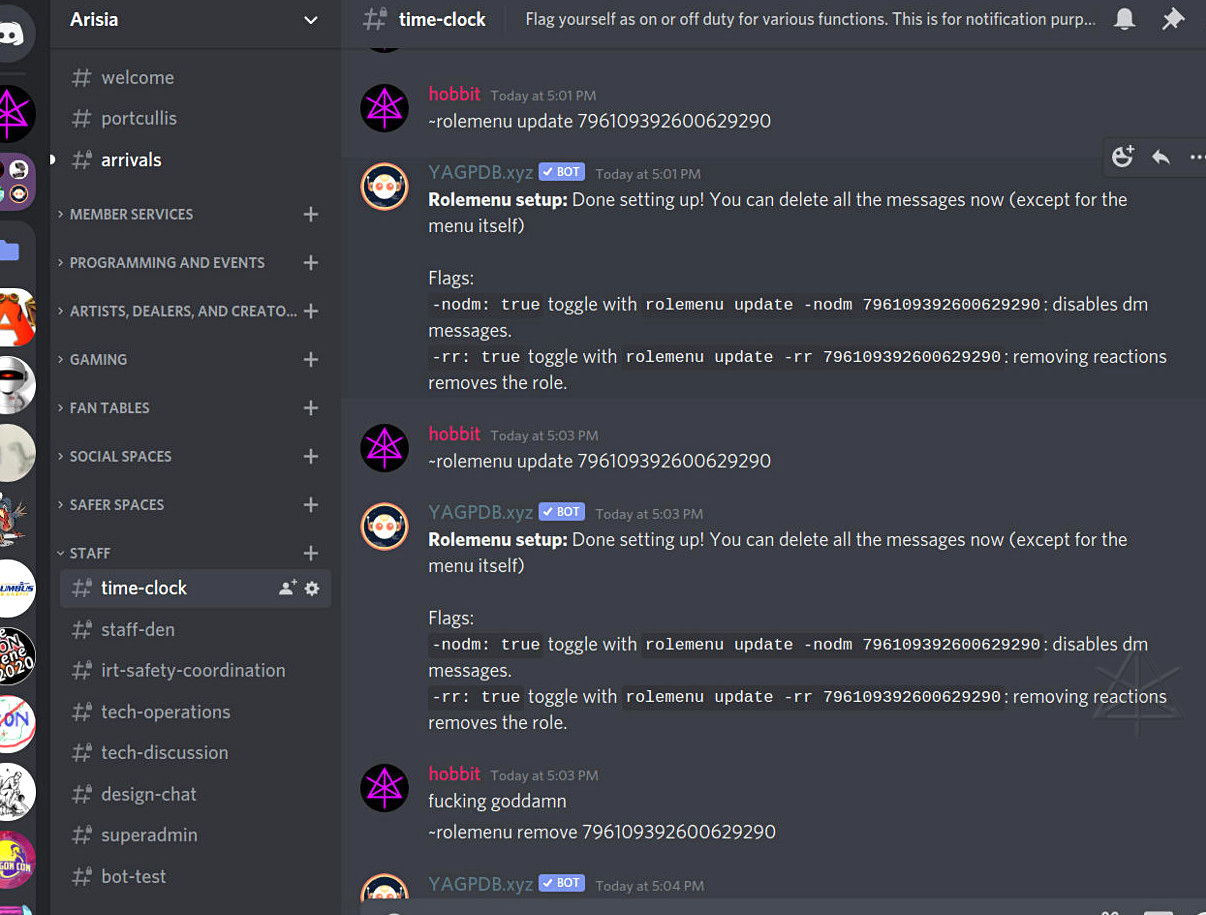This screenshot has width=1206, height=915.
Task: Expand the Social Spaces category
Action: 120,457
